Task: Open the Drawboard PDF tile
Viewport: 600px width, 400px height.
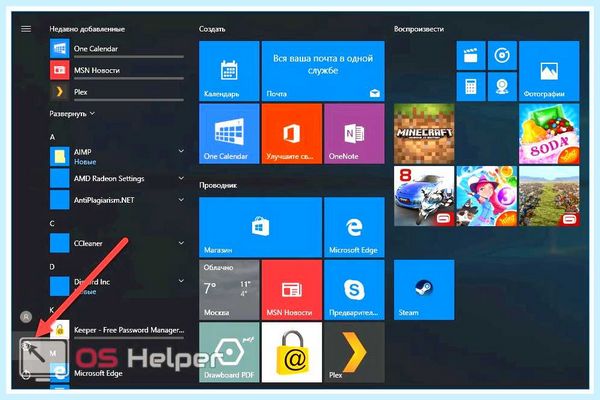Action: point(229,352)
